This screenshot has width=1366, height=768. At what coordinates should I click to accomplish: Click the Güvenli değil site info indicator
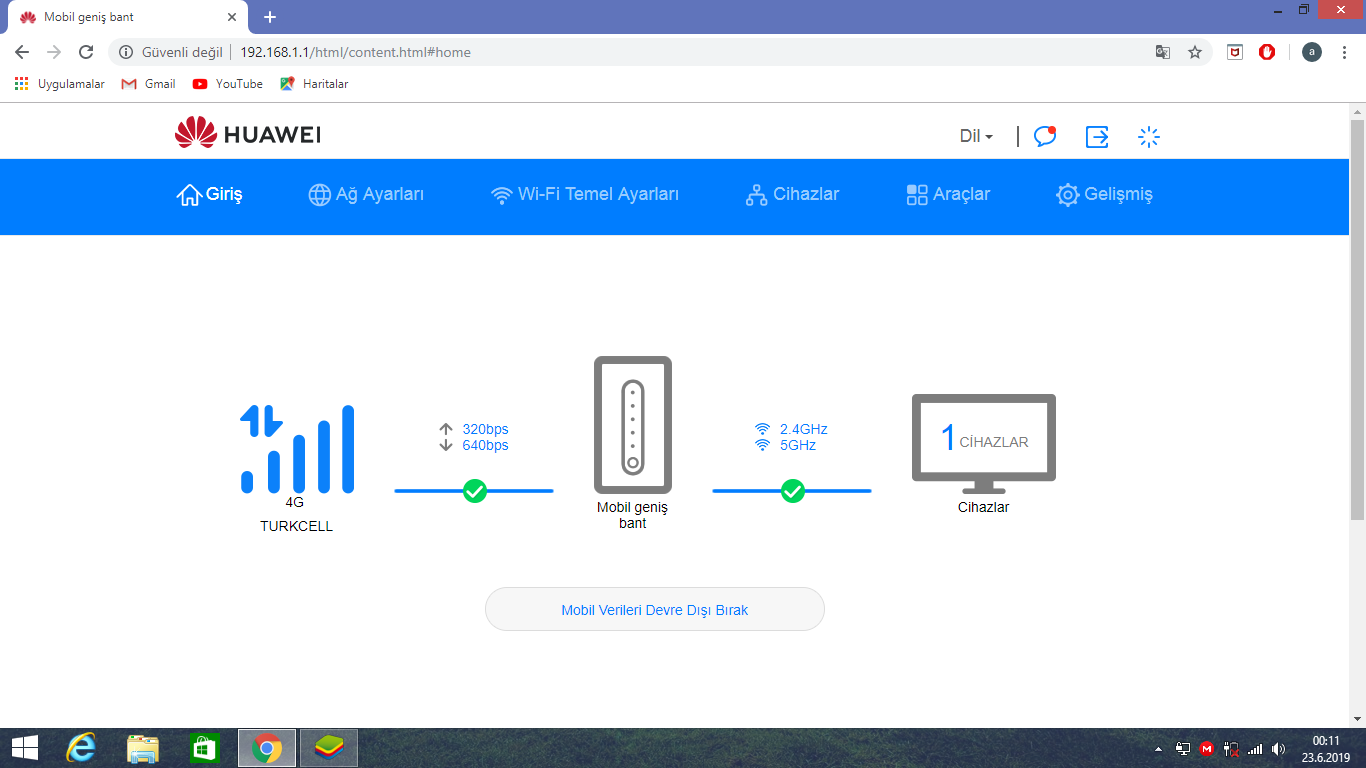click(171, 52)
